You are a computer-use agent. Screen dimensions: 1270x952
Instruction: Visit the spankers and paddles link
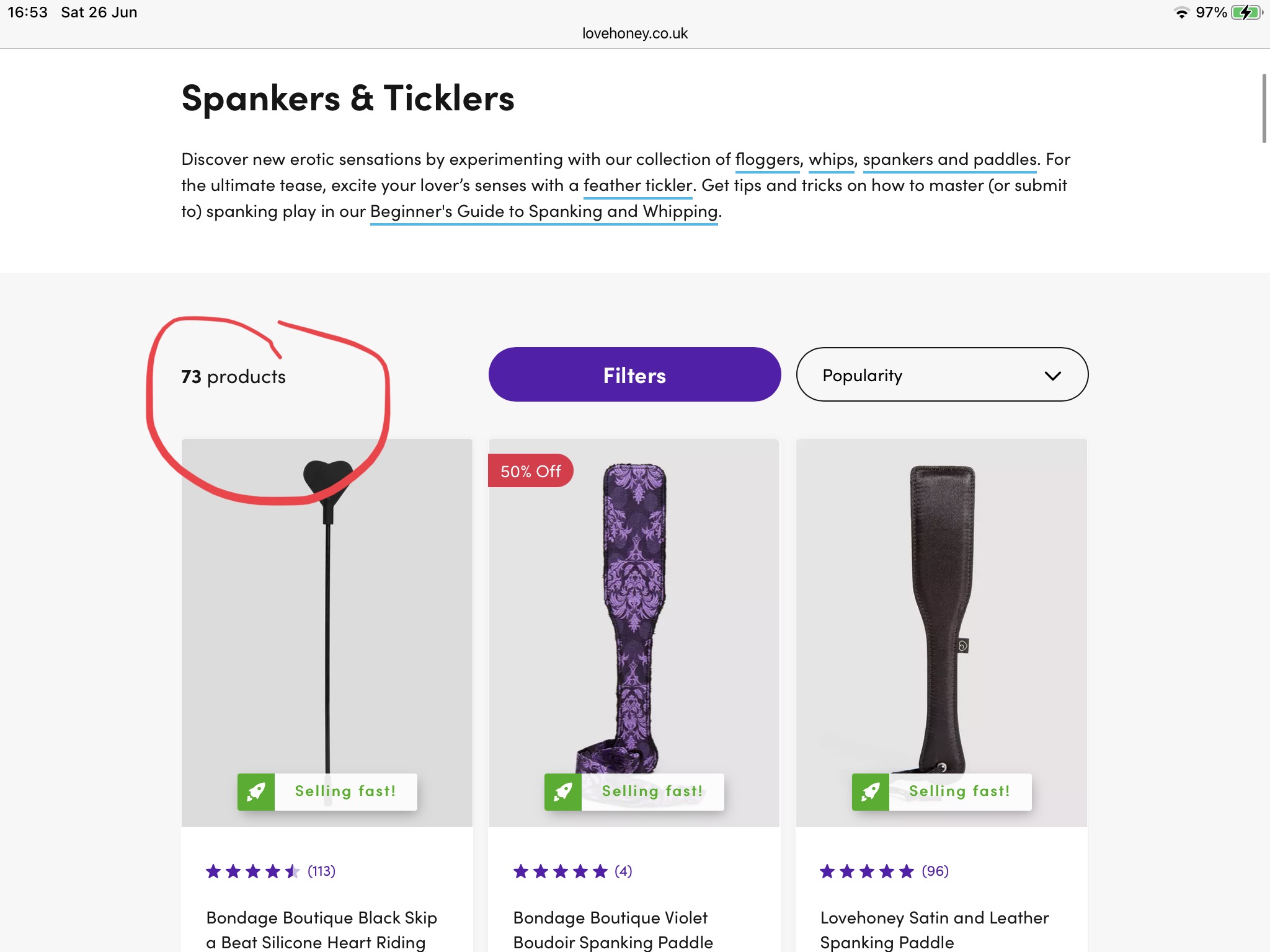coord(949,159)
